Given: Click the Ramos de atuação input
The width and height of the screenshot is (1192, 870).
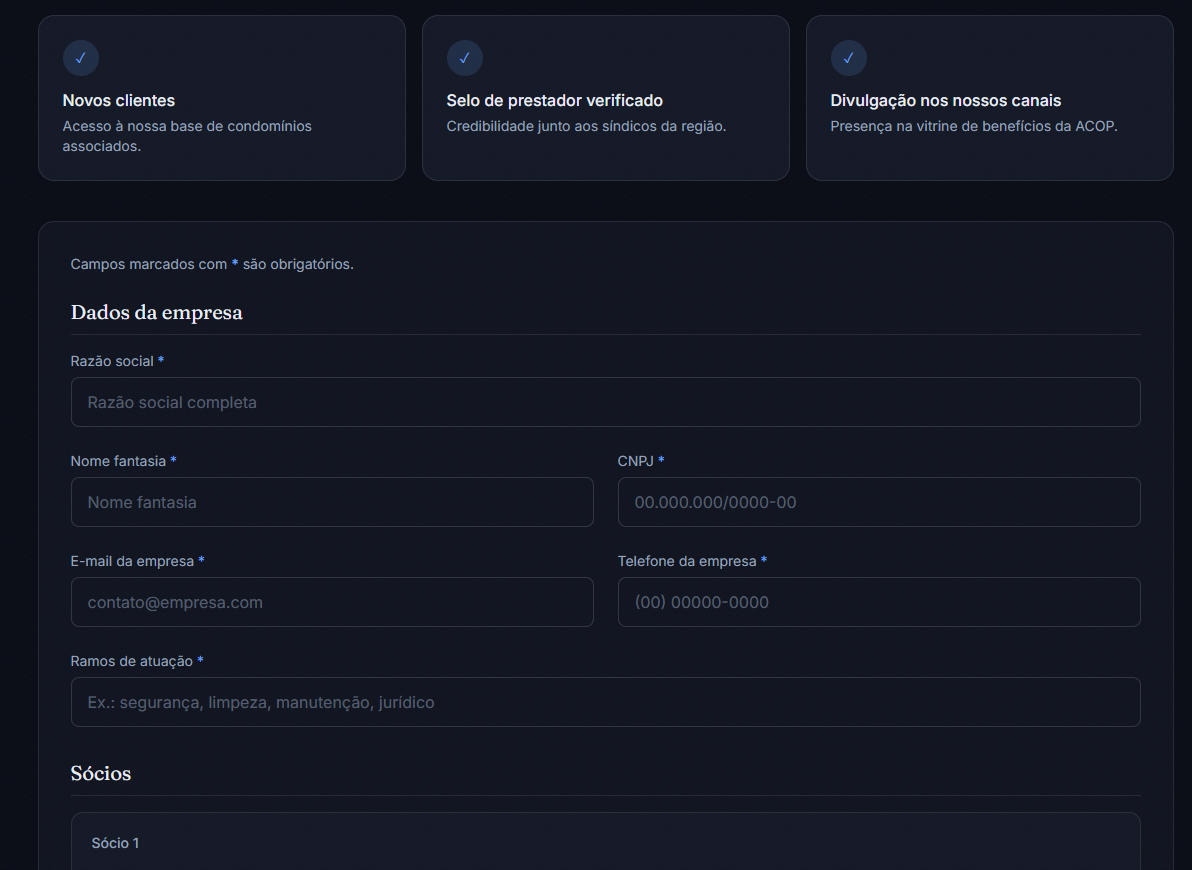Looking at the screenshot, I should (605, 702).
